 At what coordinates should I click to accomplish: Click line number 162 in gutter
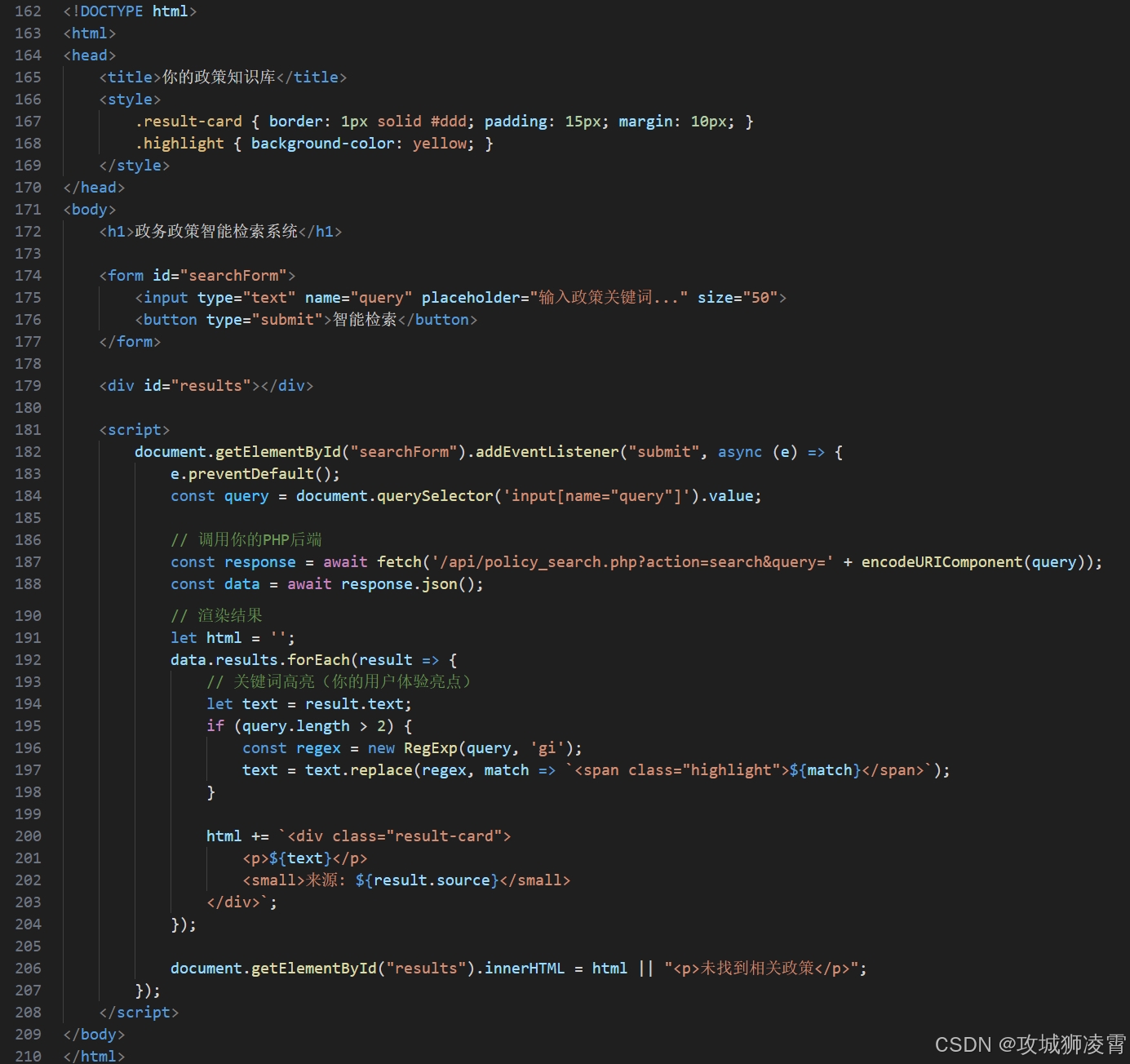[x=28, y=11]
